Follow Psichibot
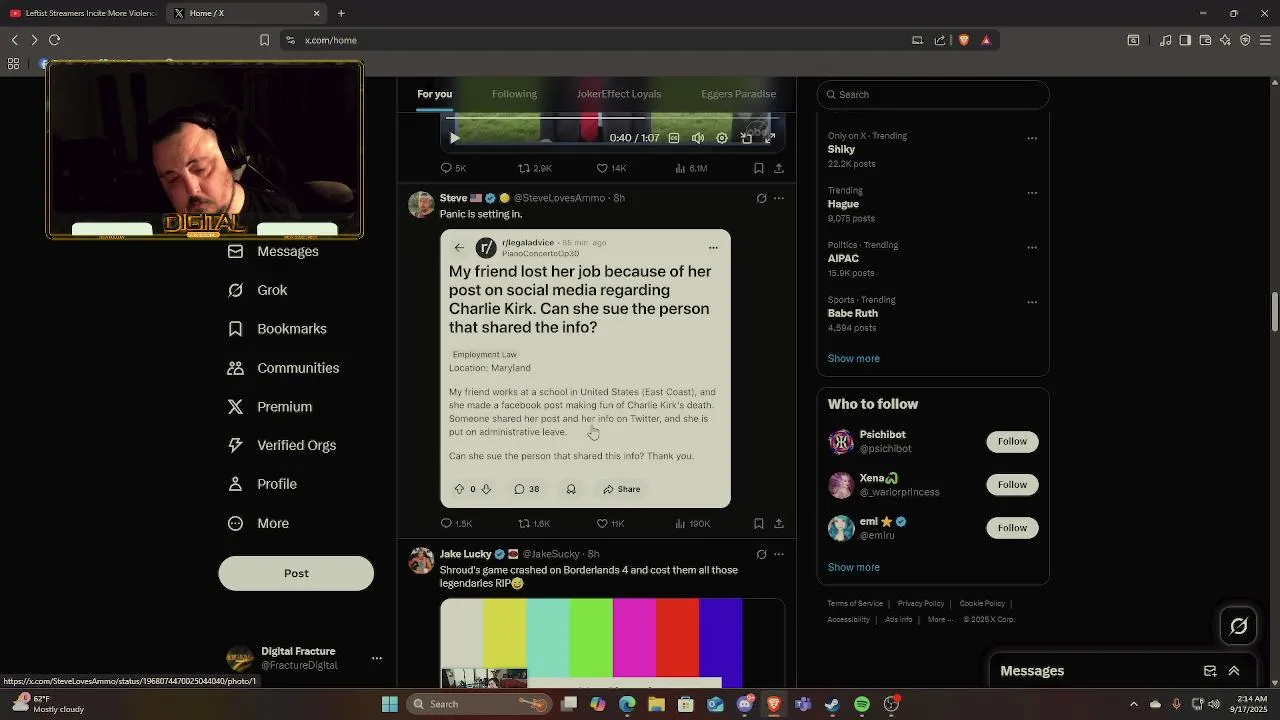The image size is (1280, 720). pos(1012,441)
